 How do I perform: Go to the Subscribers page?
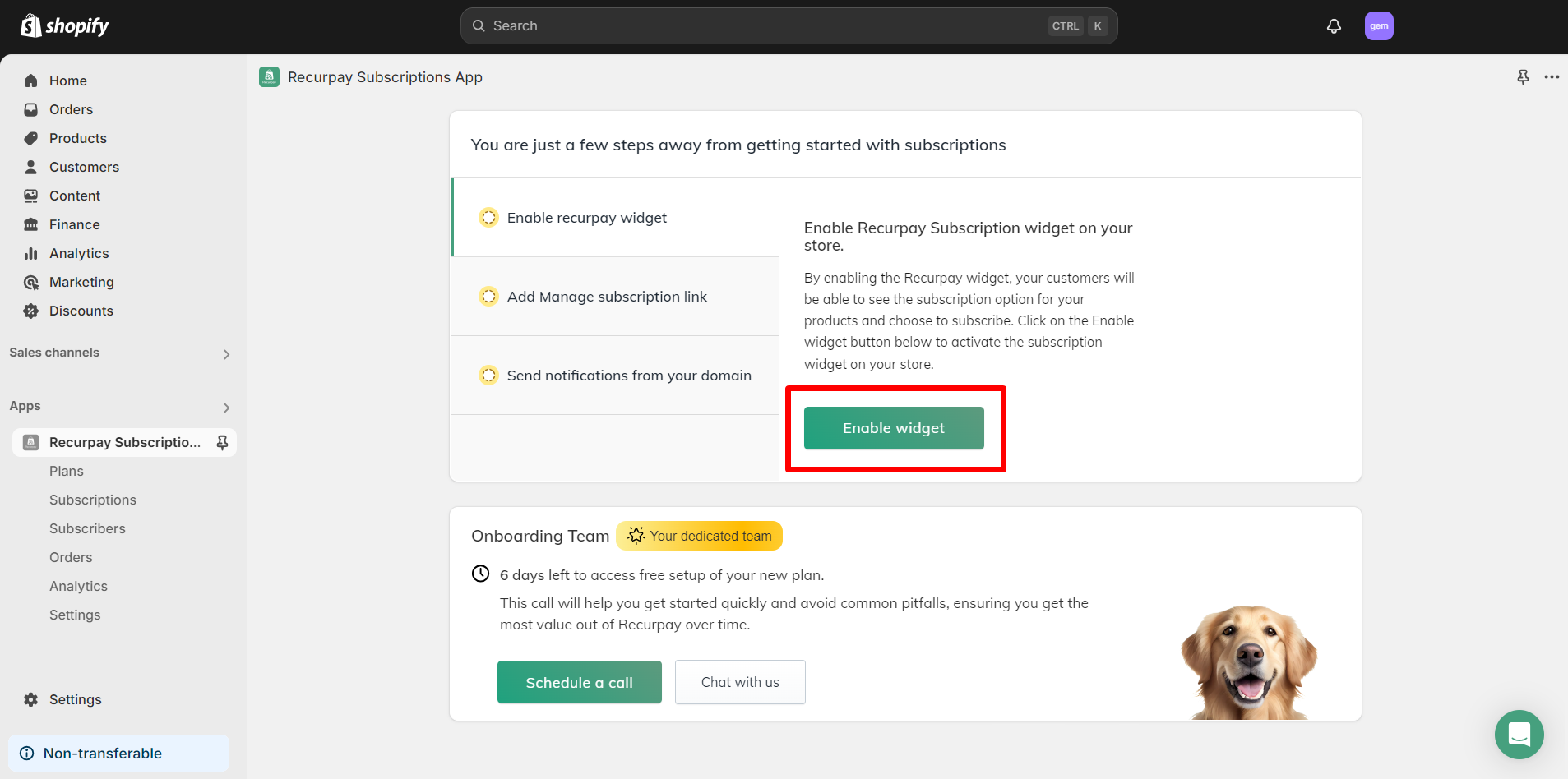[87, 528]
